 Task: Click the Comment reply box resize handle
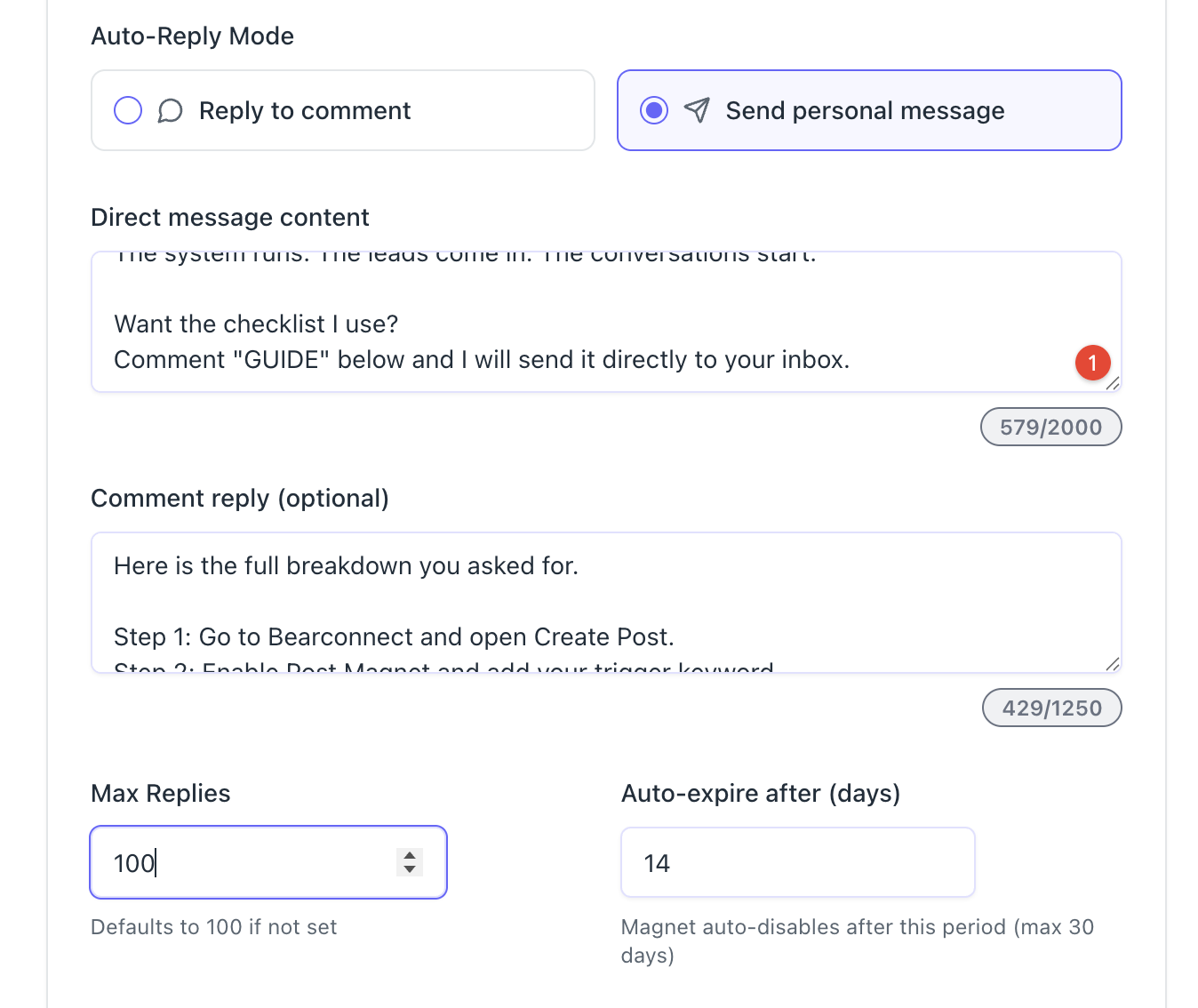click(x=1112, y=664)
